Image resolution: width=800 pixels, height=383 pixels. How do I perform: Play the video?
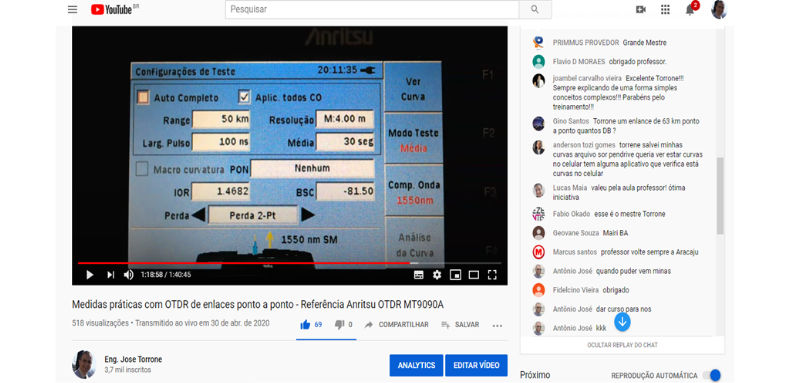[x=90, y=275]
